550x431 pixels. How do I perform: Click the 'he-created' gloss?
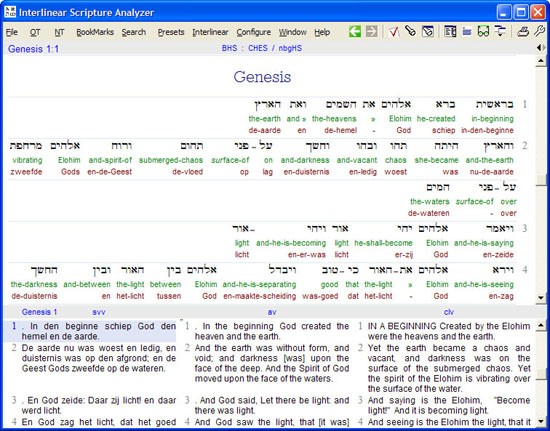click(436, 119)
